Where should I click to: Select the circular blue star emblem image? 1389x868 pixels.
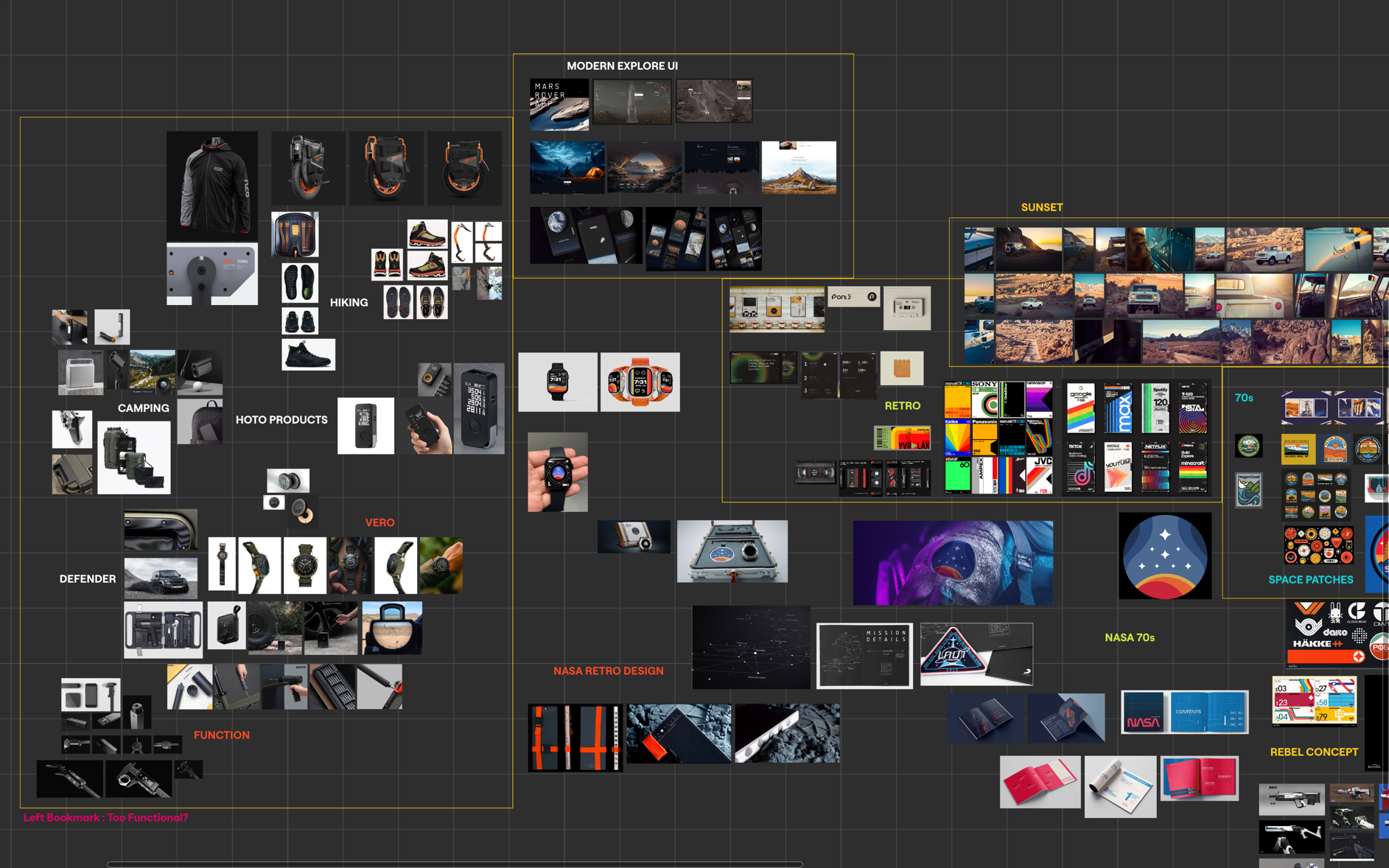pos(1164,556)
